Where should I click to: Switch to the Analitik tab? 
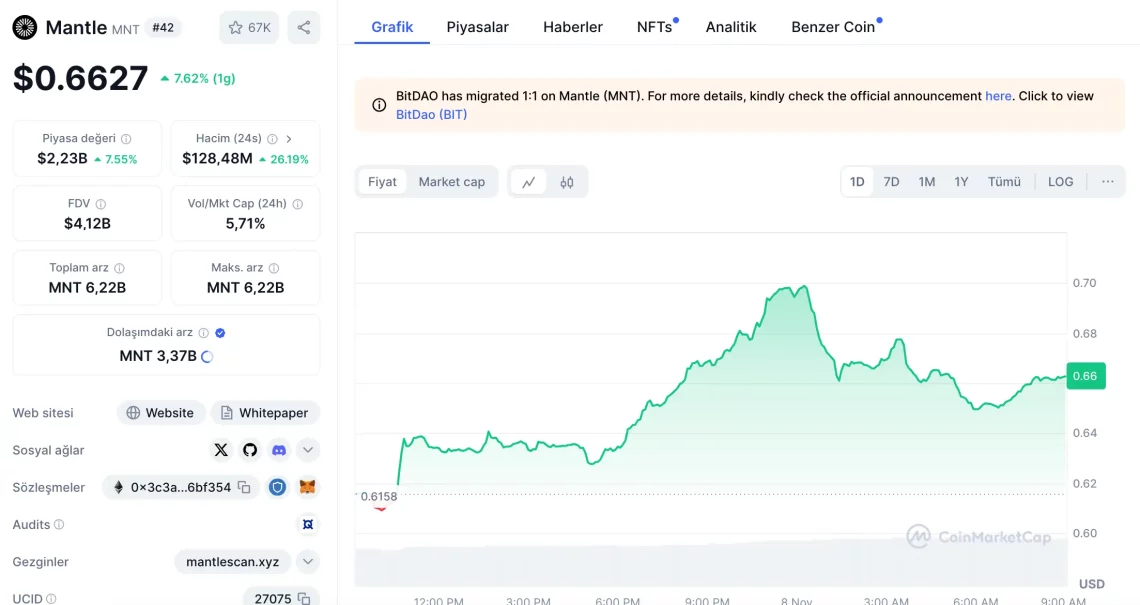pos(731,27)
